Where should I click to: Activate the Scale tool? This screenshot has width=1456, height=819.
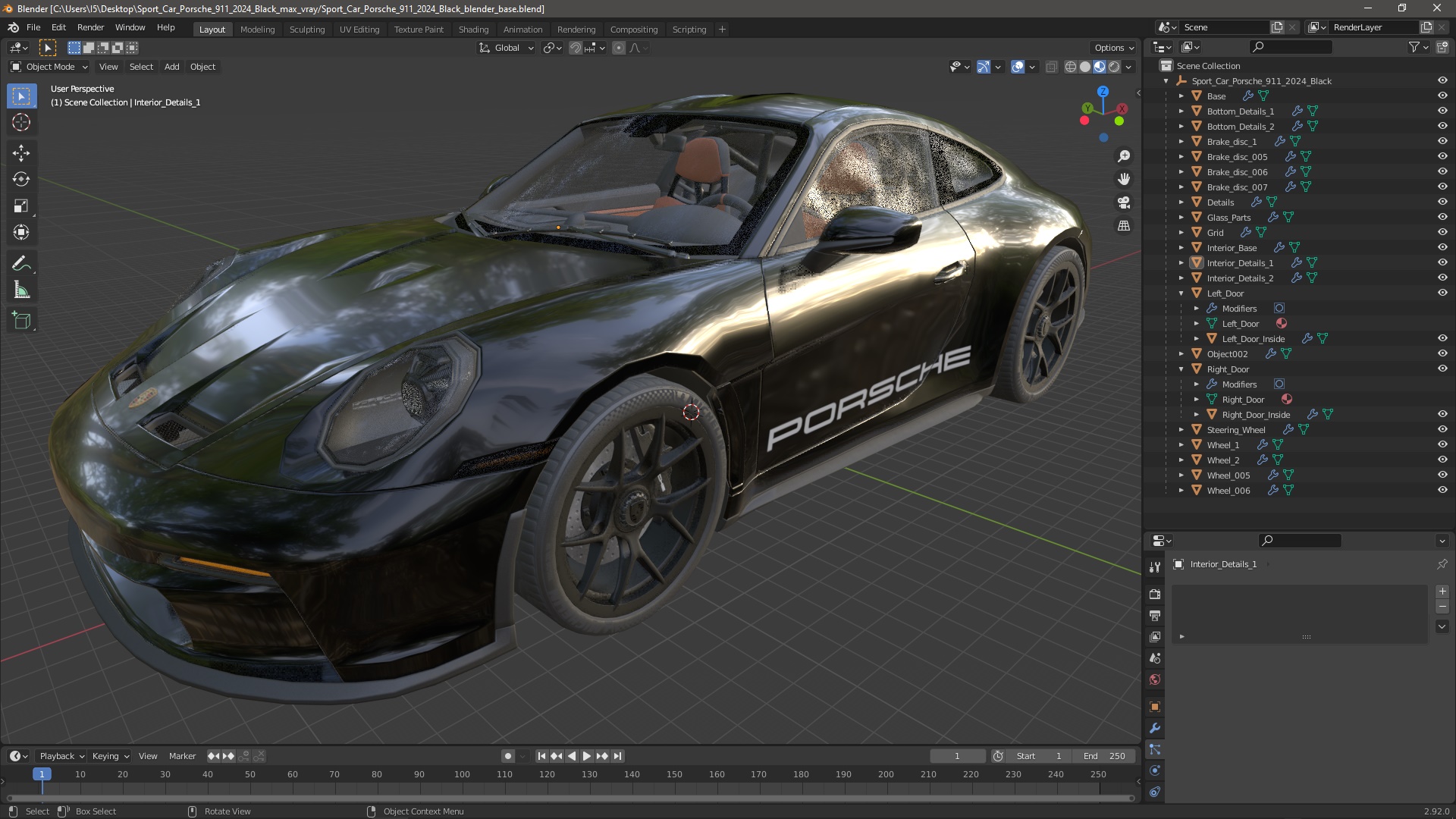[21, 206]
